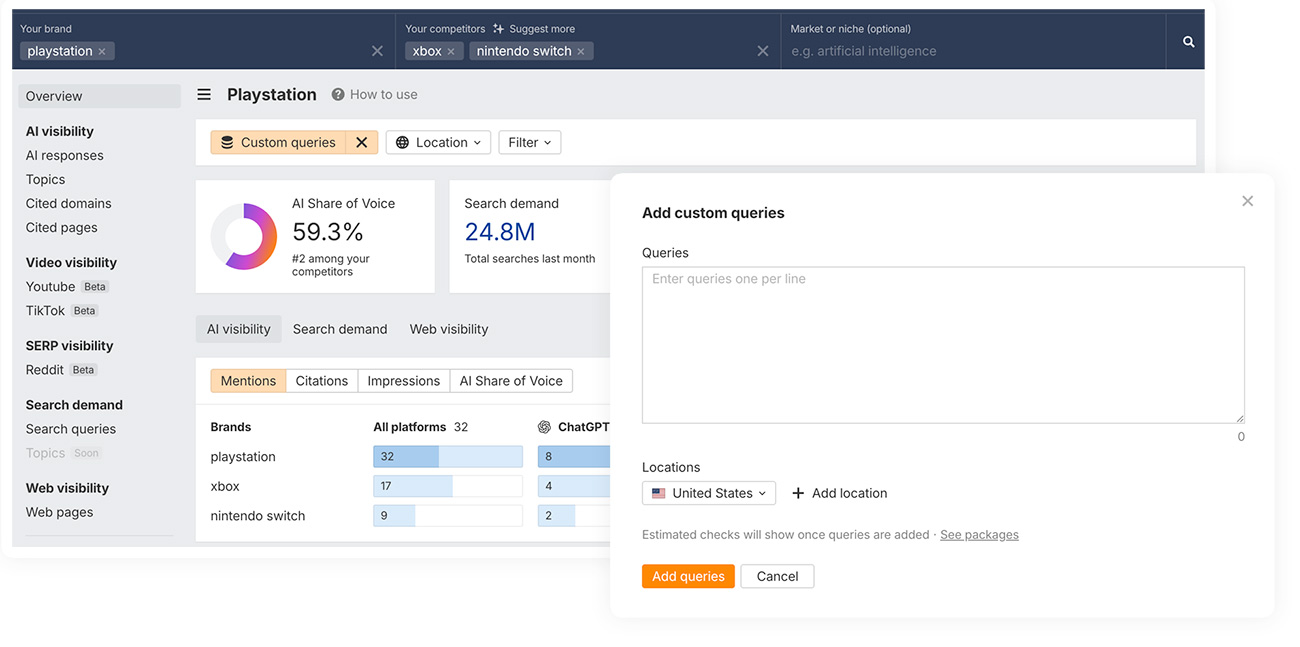Screen dimensions: 1300x647
Task: Switch to the Search demand tab
Action: (340, 329)
